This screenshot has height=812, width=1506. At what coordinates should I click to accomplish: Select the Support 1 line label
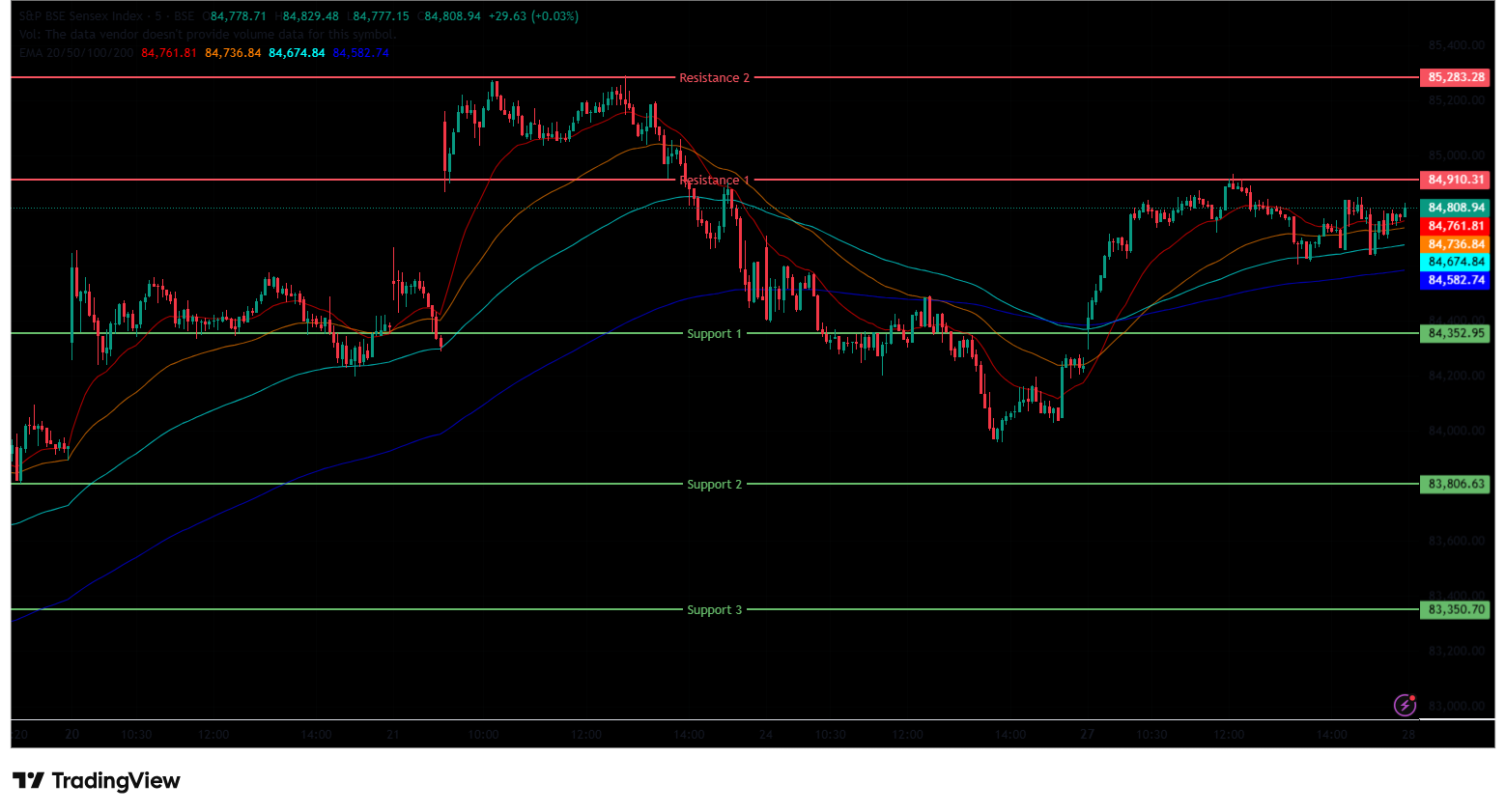[714, 334]
